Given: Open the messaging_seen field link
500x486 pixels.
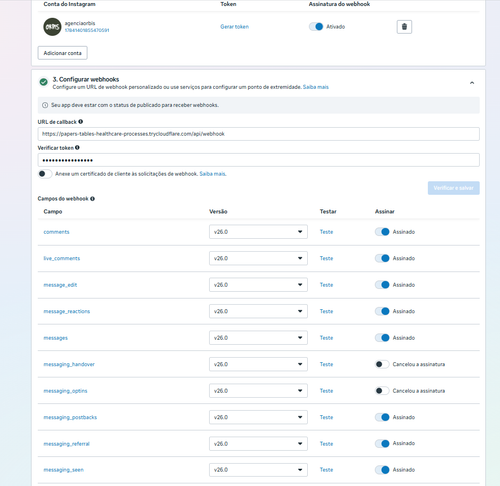Looking at the screenshot, I should pyautogui.click(x=64, y=470).
